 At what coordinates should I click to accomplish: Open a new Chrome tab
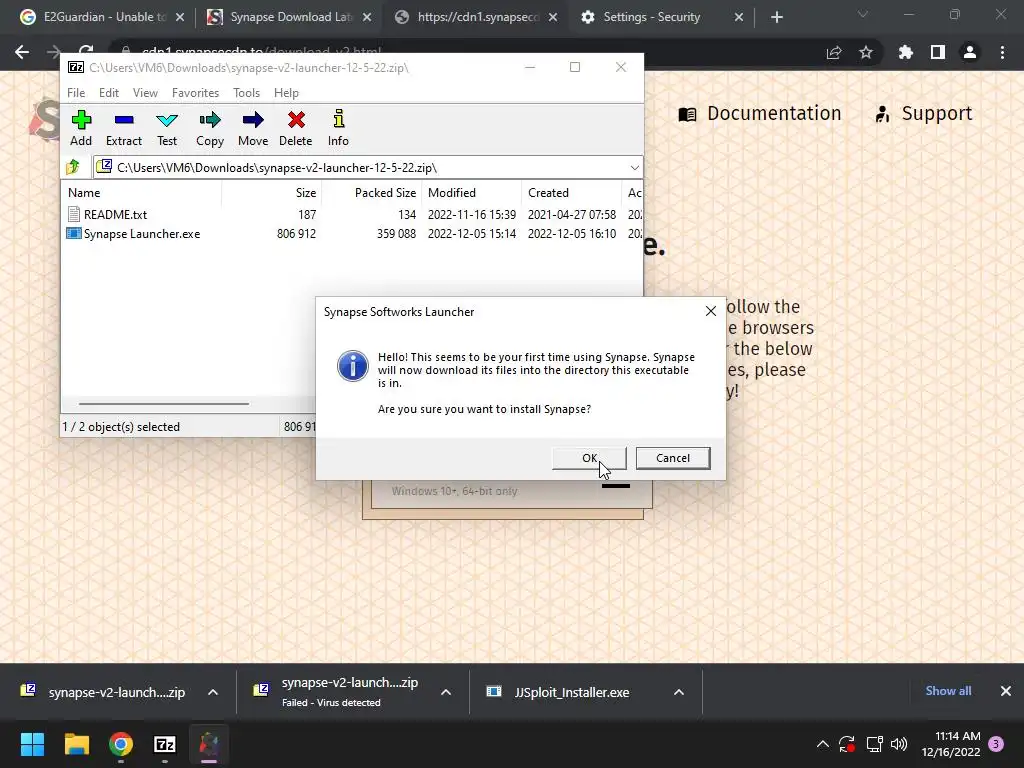[x=776, y=17]
